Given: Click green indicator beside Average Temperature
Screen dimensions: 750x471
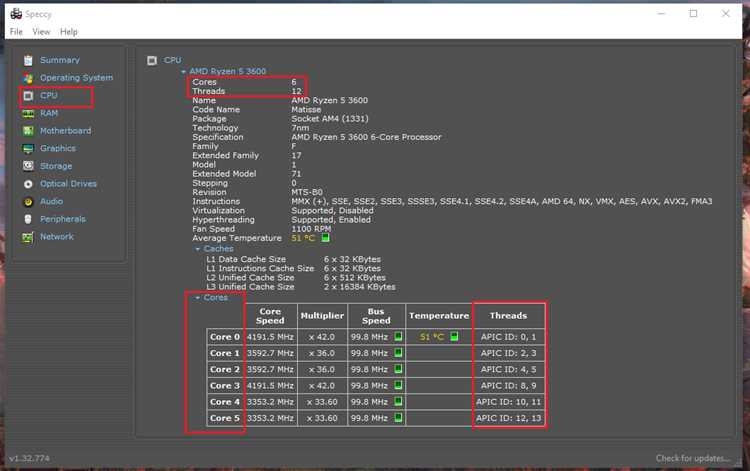Looking at the screenshot, I should pyautogui.click(x=325, y=238).
